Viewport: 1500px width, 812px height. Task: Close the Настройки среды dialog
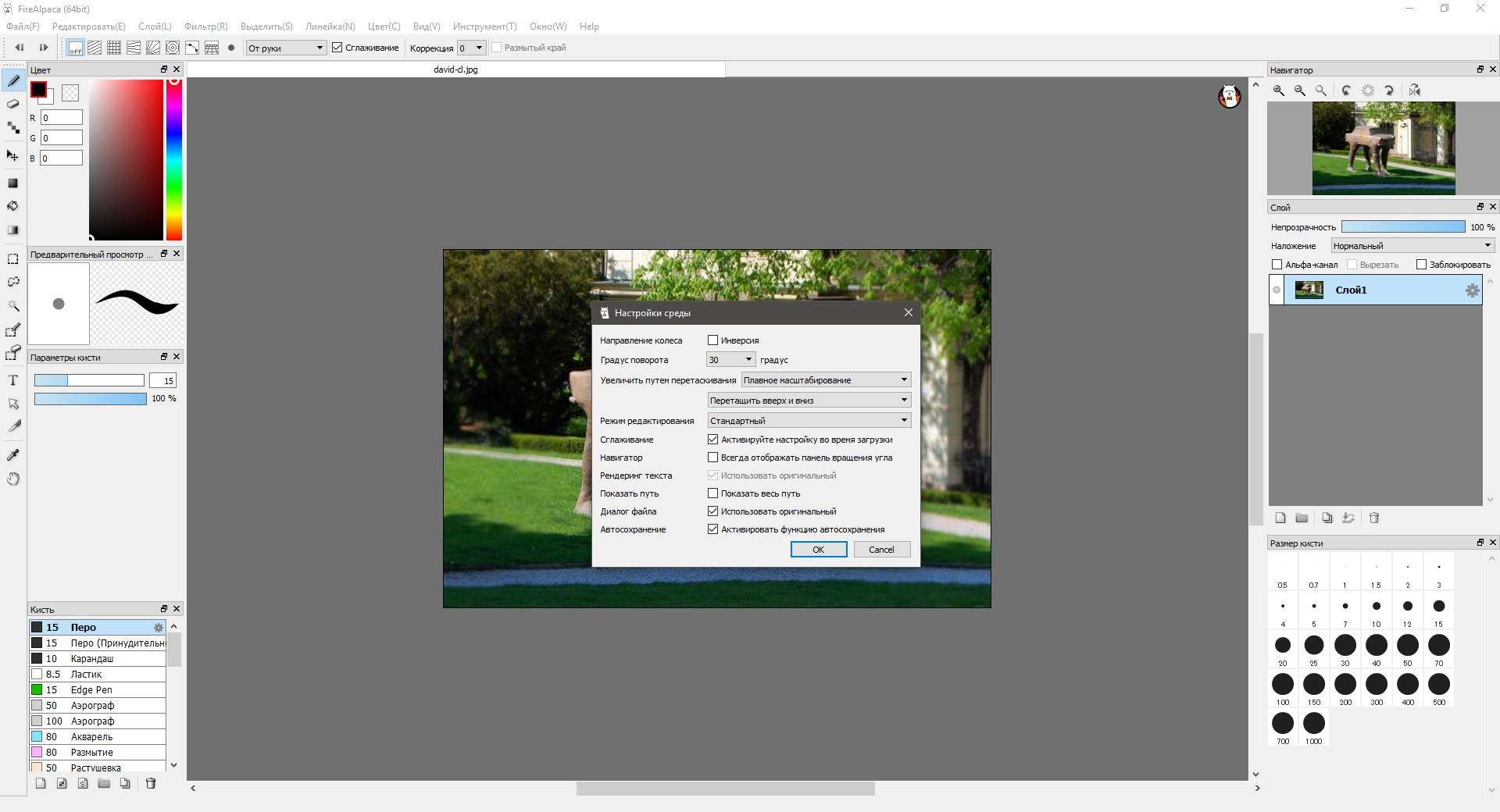coord(908,312)
